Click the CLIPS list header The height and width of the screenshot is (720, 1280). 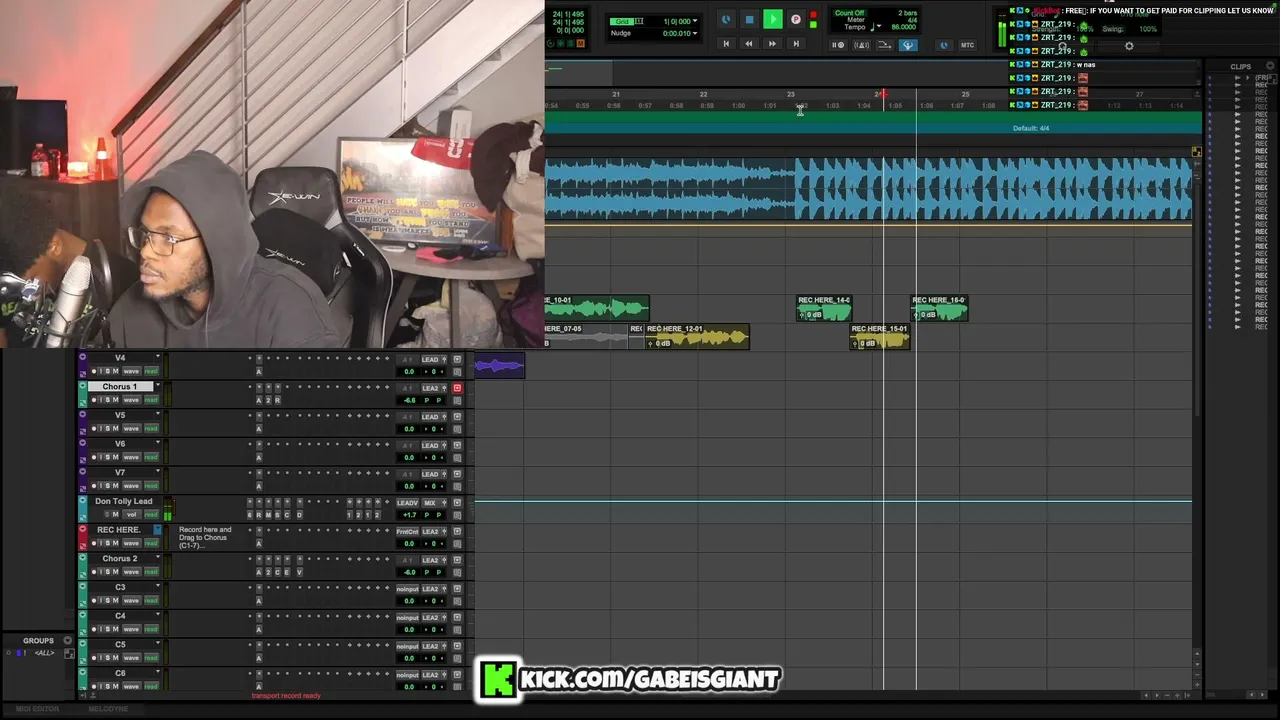pos(1241,67)
